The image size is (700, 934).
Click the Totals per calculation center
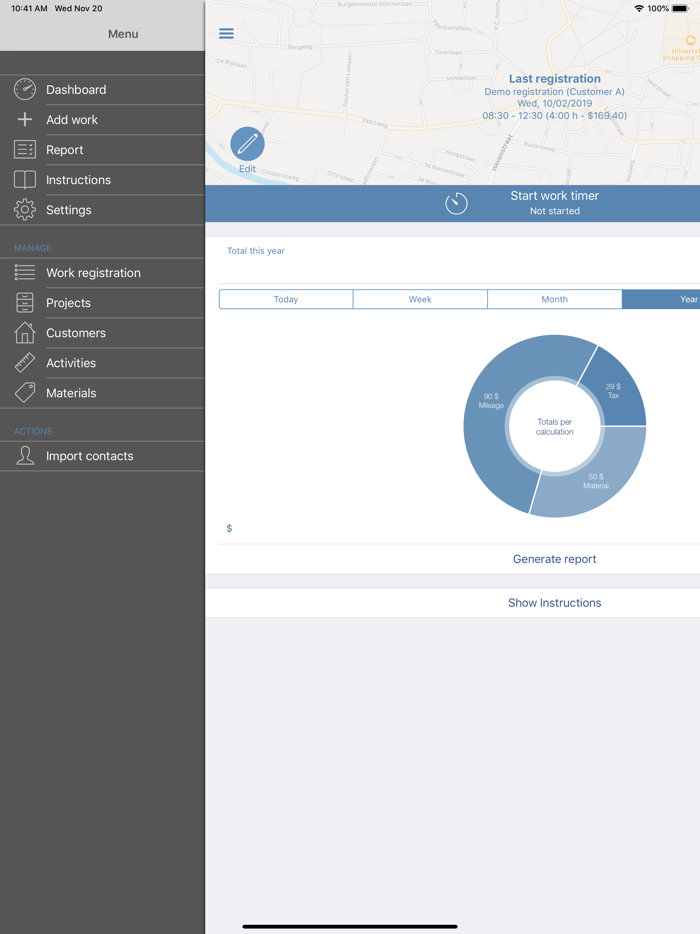tap(555, 426)
